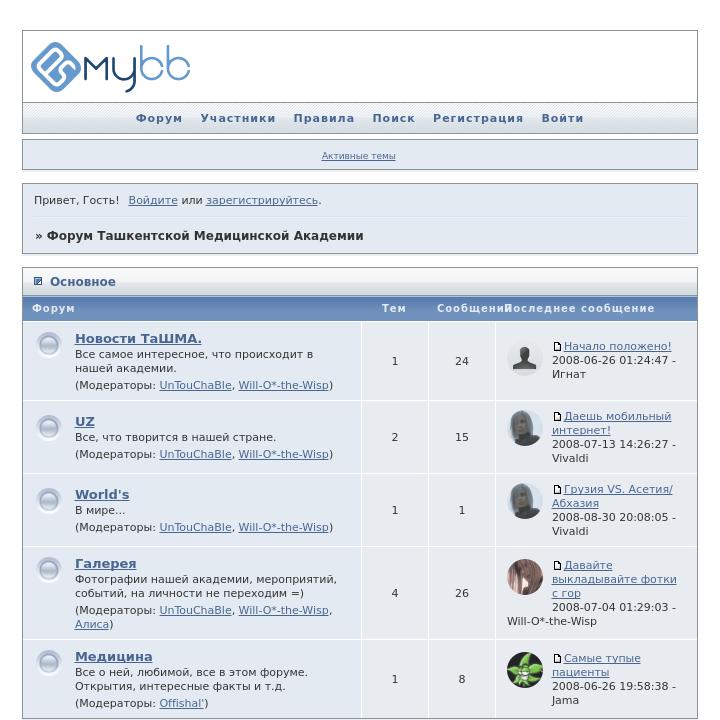Image resolution: width=720 pixels, height=720 pixels.
Task: Open the World's forum
Action: click(102, 495)
